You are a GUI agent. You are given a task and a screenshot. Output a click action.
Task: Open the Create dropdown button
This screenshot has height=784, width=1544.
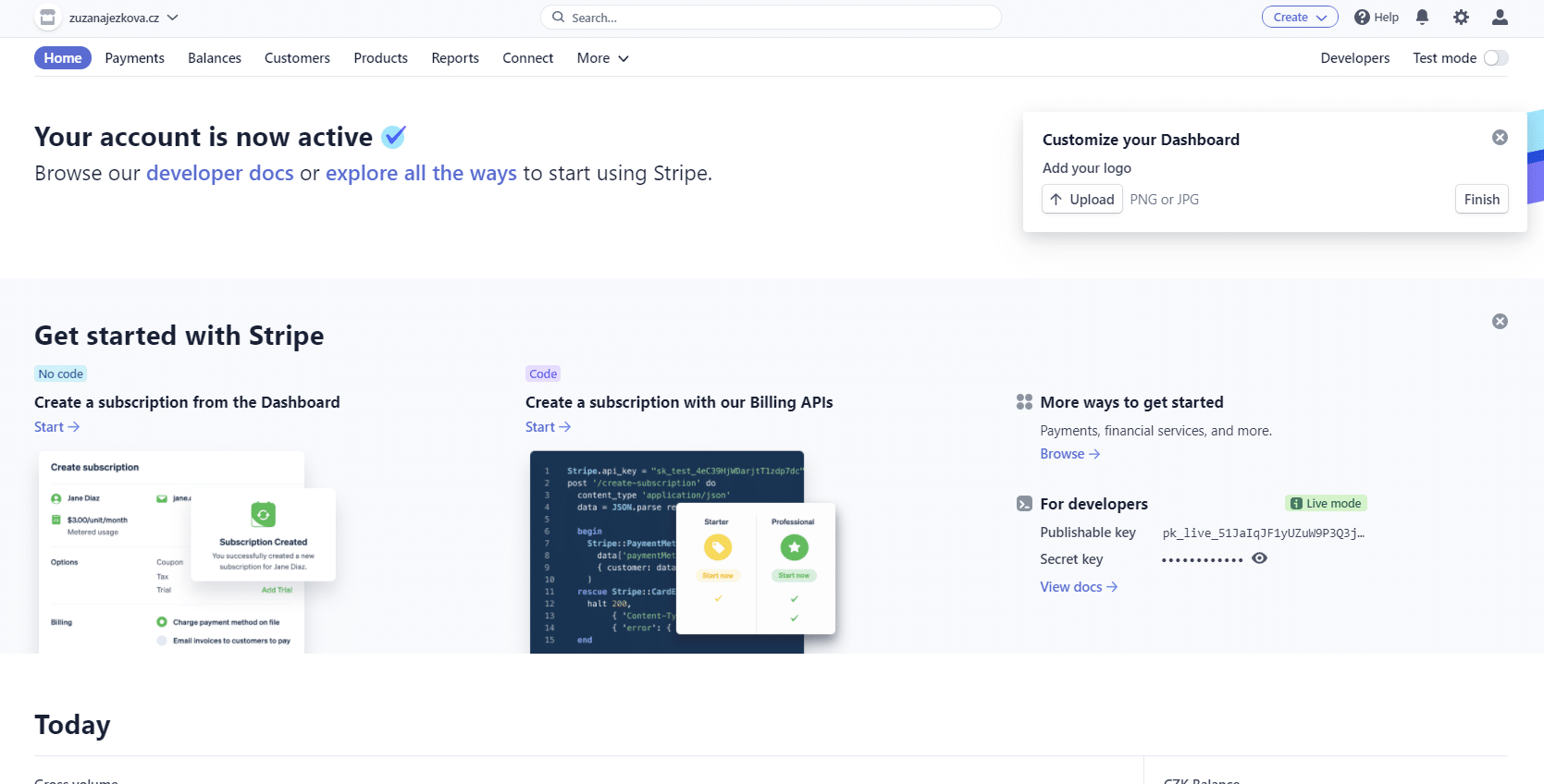point(1300,18)
